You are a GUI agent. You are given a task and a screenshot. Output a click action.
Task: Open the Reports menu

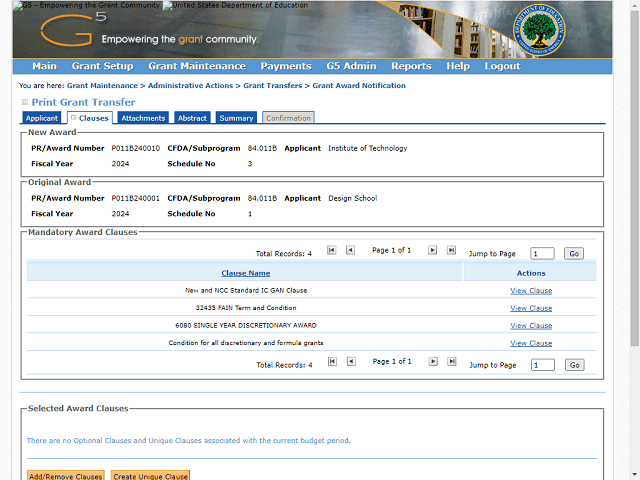tap(411, 66)
